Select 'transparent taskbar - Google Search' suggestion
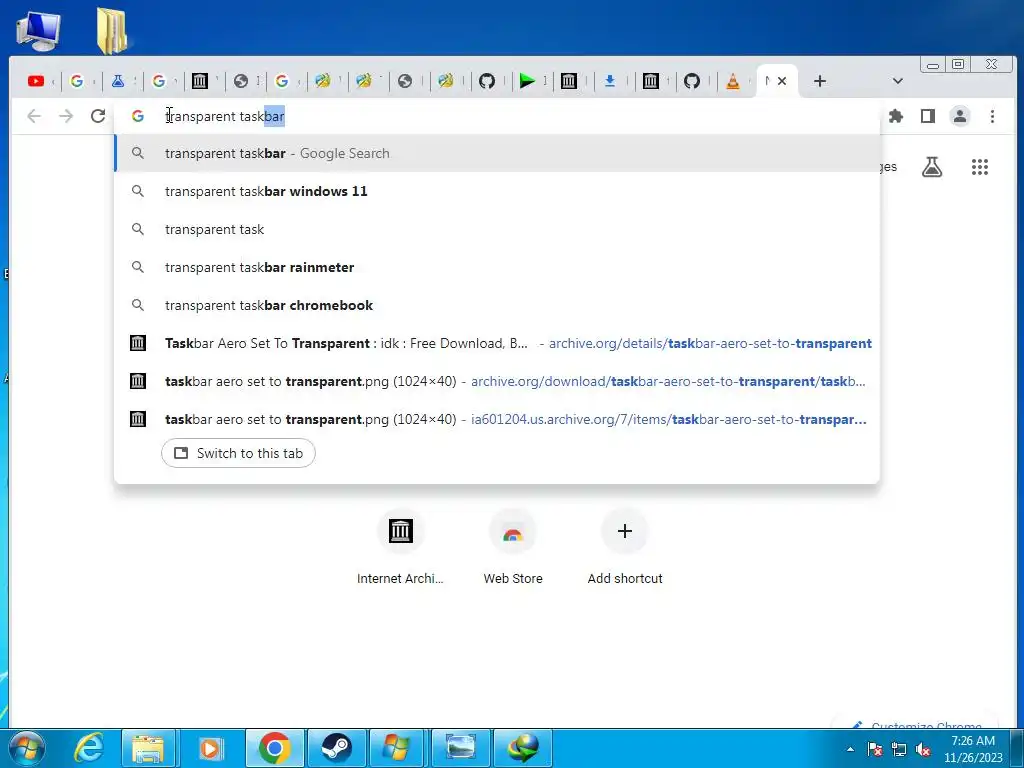 pos(497,153)
